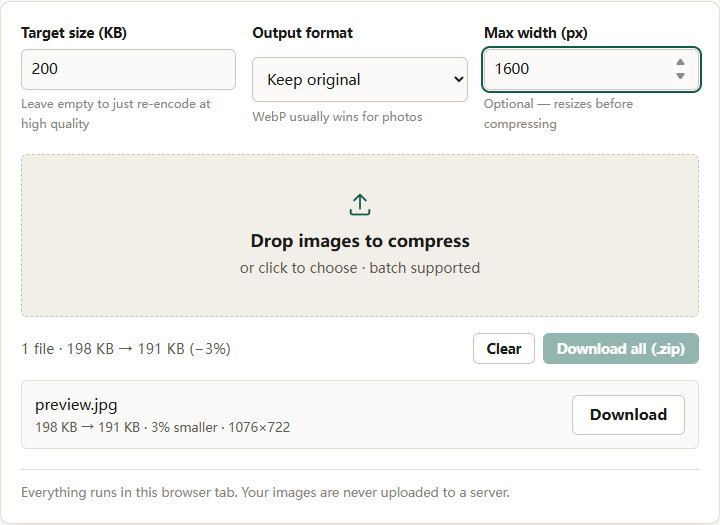The width and height of the screenshot is (720, 525).
Task: Click Clear to remove files
Action: click(504, 349)
